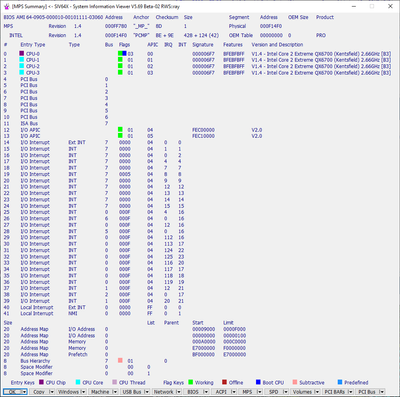400x397 pixels.
Task: Click the Working green legend square
Action: pyautogui.click(x=191, y=382)
